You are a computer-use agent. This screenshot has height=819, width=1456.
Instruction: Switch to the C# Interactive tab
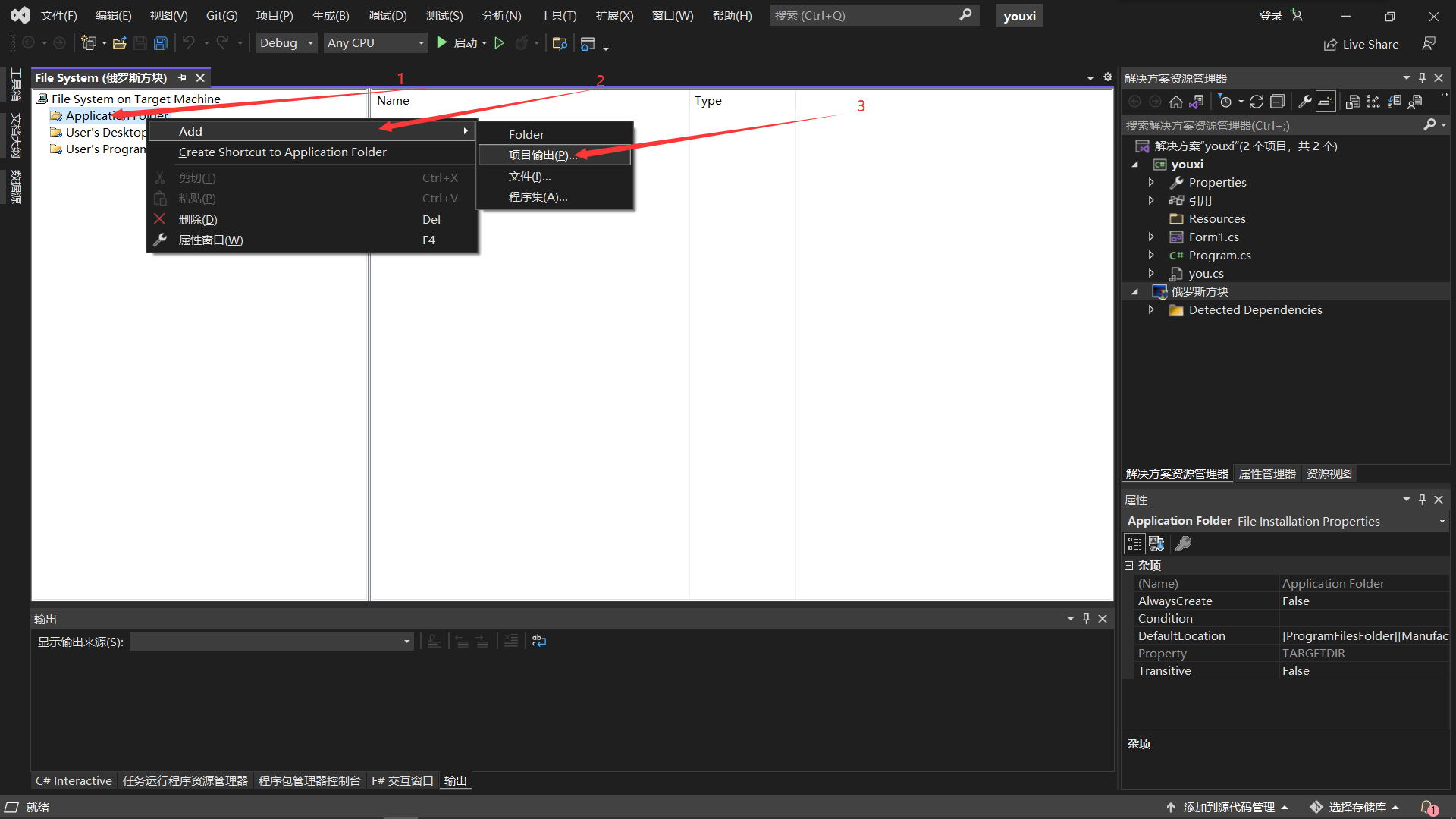click(74, 781)
